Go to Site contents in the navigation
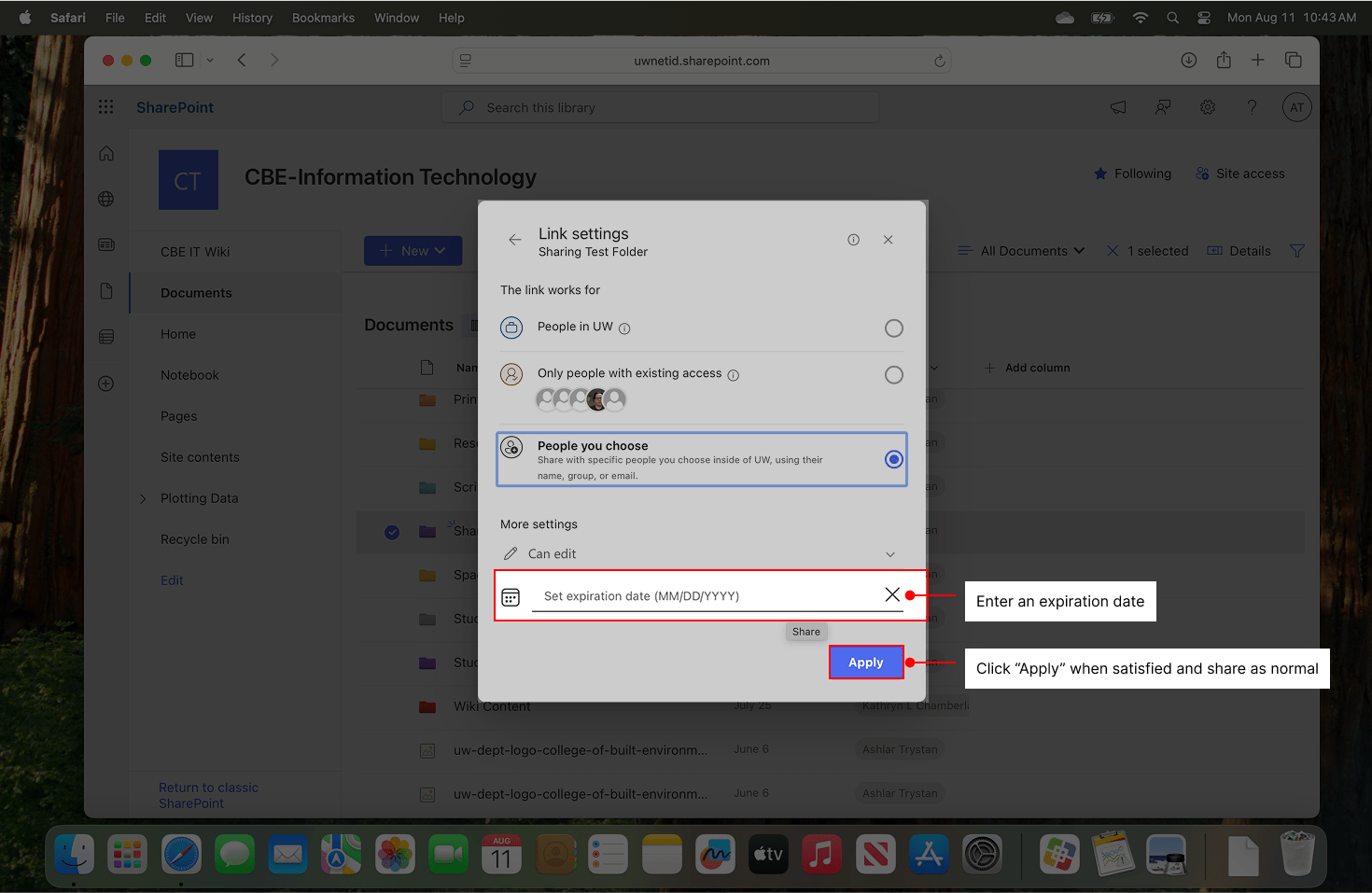This screenshot has width=1372, height=893. 199,456
